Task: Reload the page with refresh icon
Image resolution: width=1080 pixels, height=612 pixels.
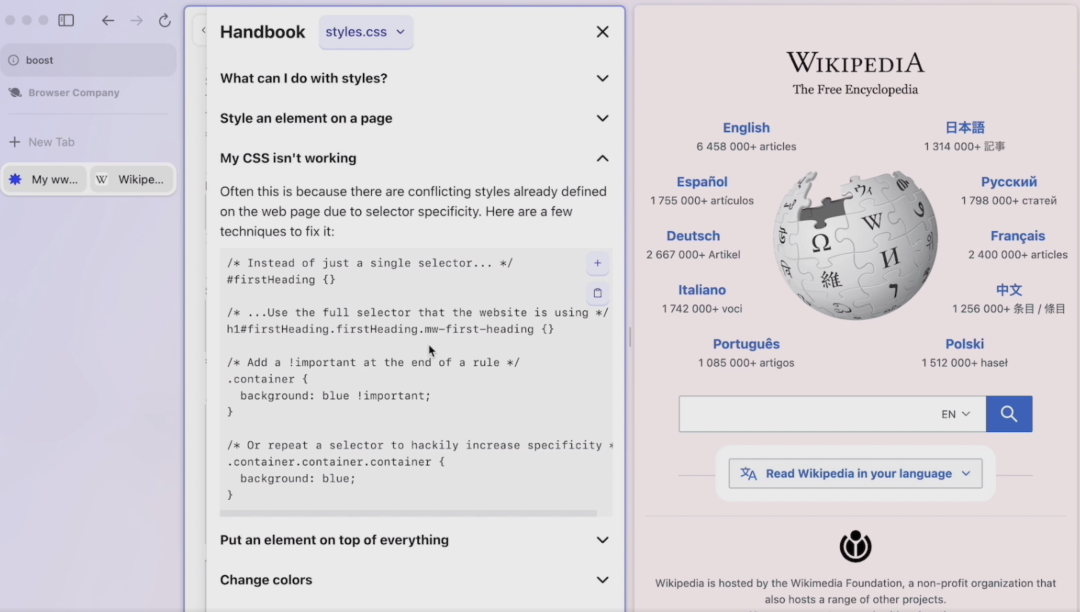Action: click(165, 20)
